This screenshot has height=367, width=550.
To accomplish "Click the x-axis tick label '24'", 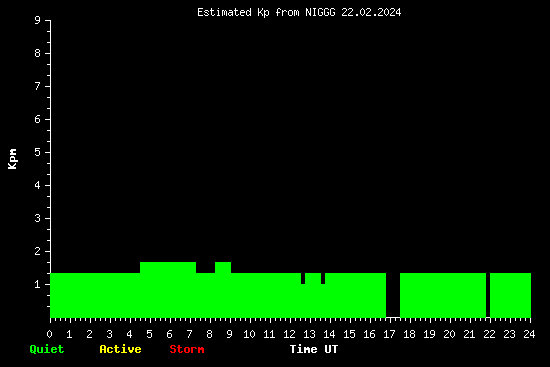I will pos(529,334).
